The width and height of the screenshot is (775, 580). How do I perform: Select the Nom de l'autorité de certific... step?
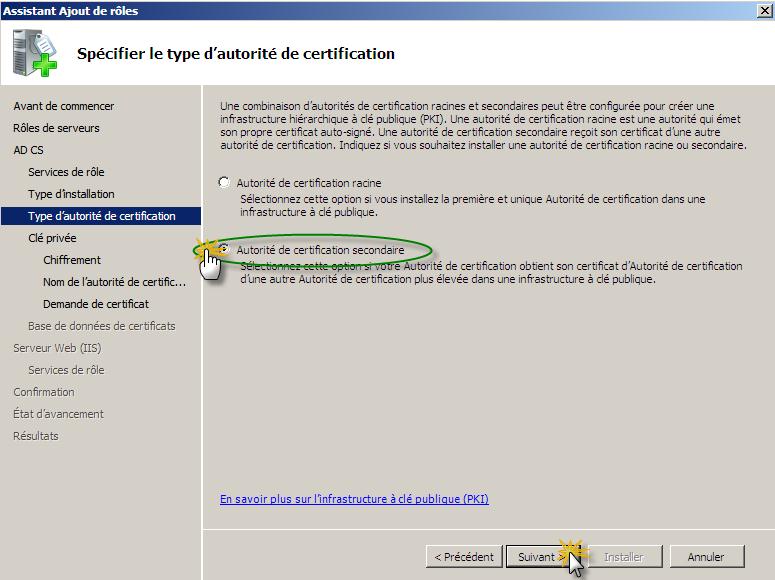114,282
